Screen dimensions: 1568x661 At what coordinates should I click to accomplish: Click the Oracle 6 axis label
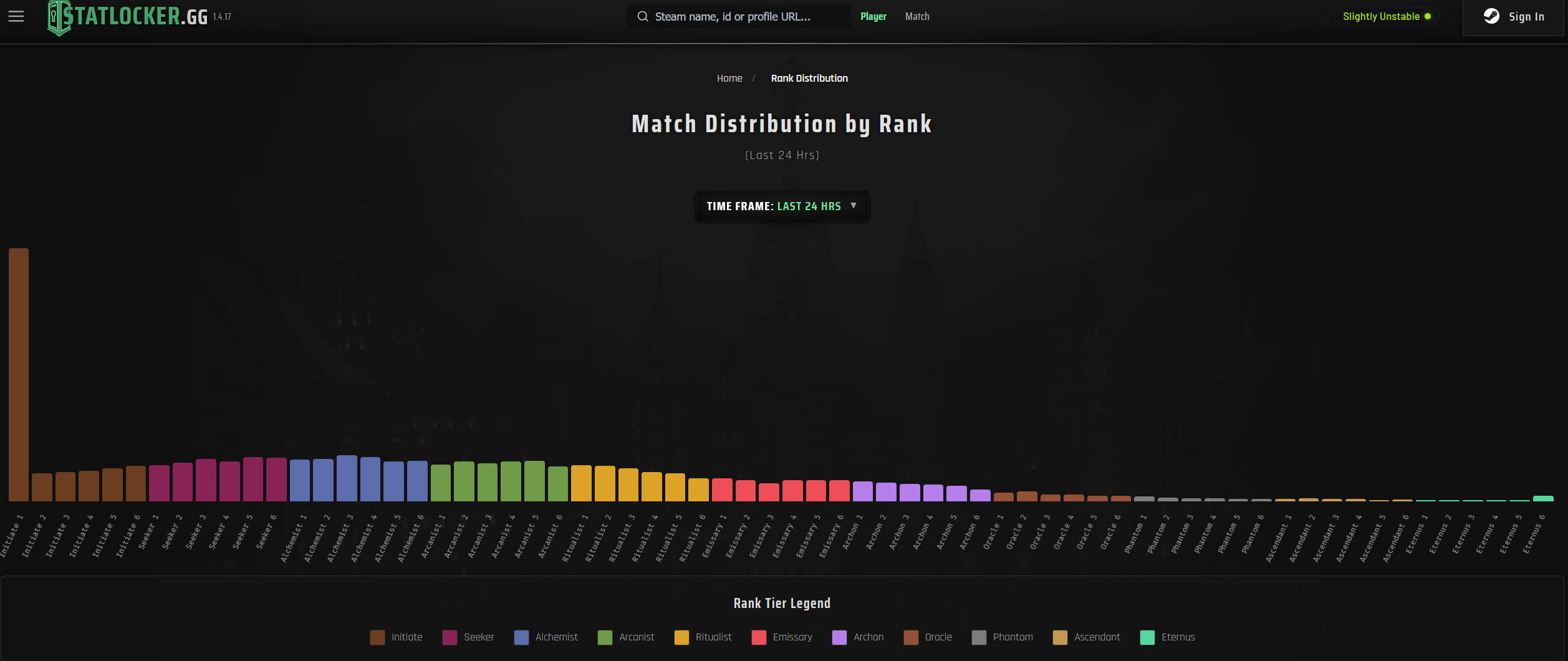pos(1110,532)
